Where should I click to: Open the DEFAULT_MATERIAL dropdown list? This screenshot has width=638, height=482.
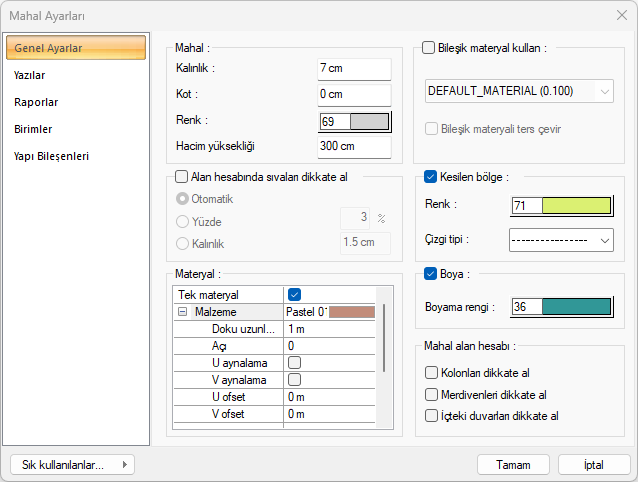pyautogui.click(x=519, y=91)
